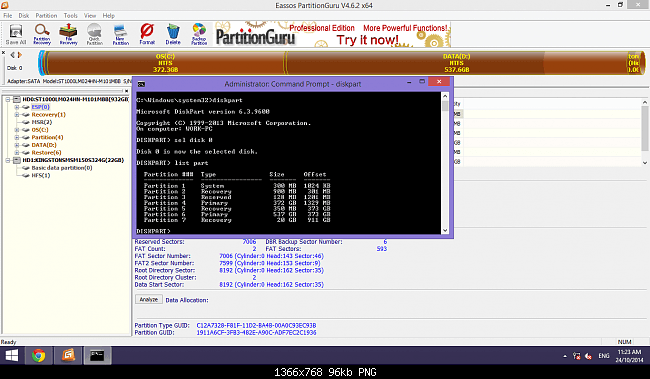Select the small ESP segment at bar start
The image size is (650, 379).
pyautogui.click(x=42, y=63)
